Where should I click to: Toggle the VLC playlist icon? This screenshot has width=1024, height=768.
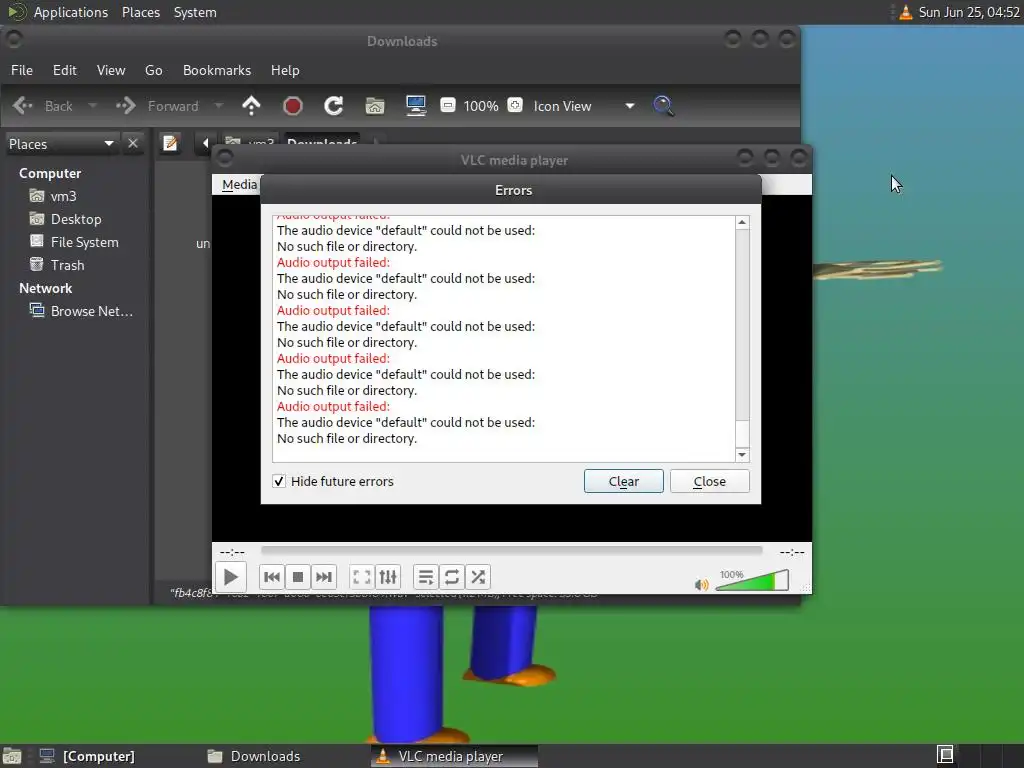click(425, 577)
